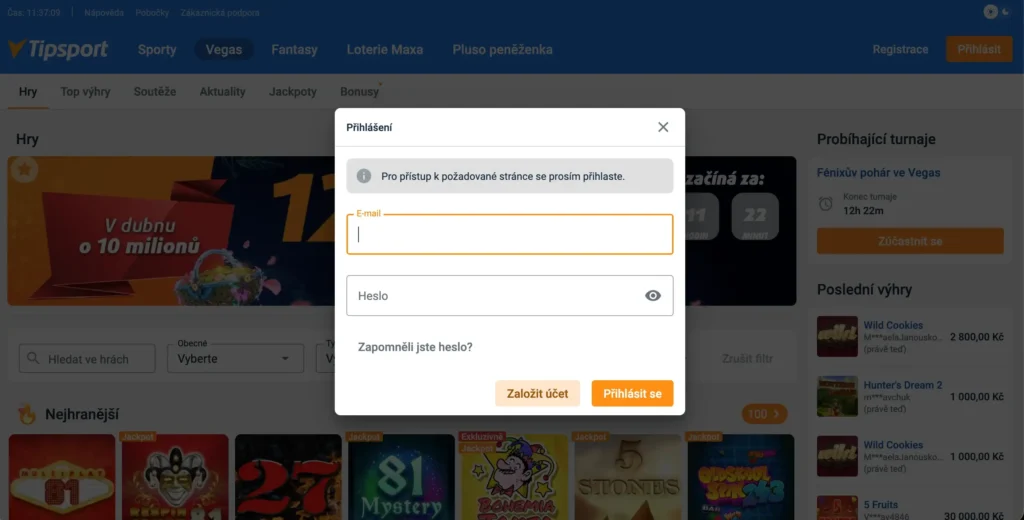Click the info icon in login notice
1024x520 pixels.
click(x=364, y=176)
